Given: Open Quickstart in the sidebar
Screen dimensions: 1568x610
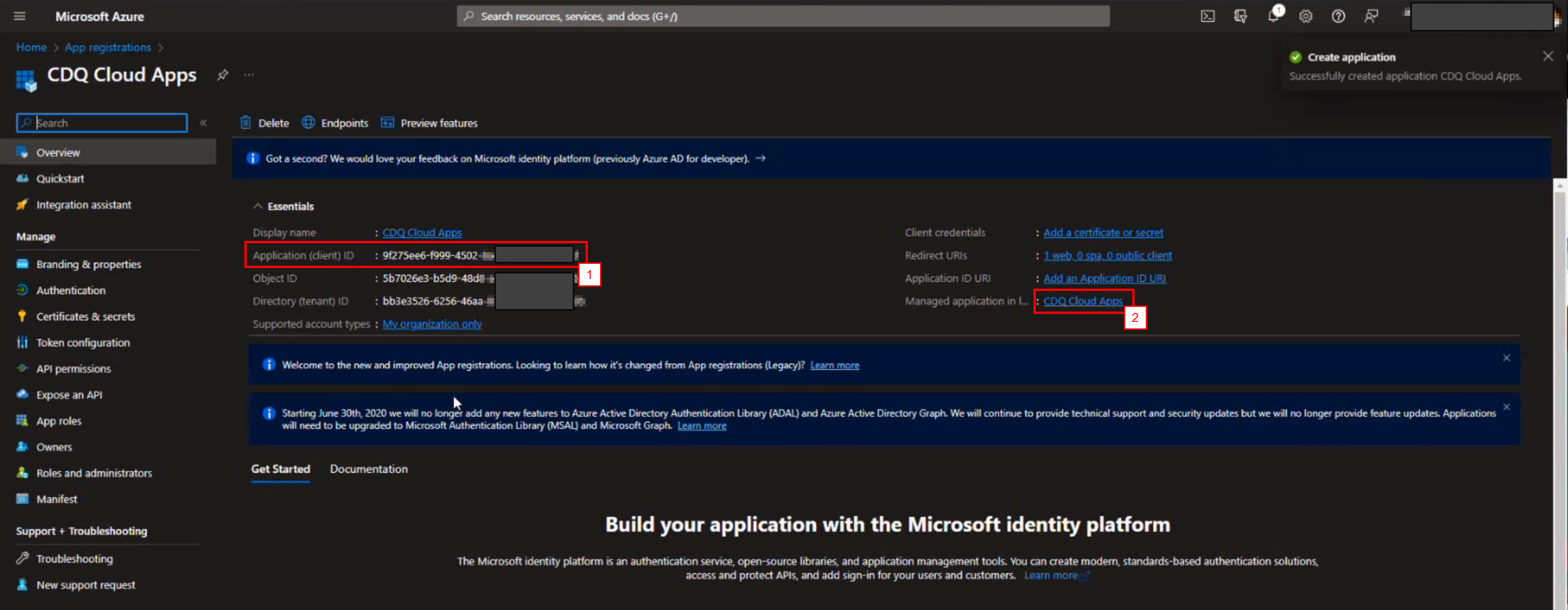Looking at the screenshot, I should point(60,178).
